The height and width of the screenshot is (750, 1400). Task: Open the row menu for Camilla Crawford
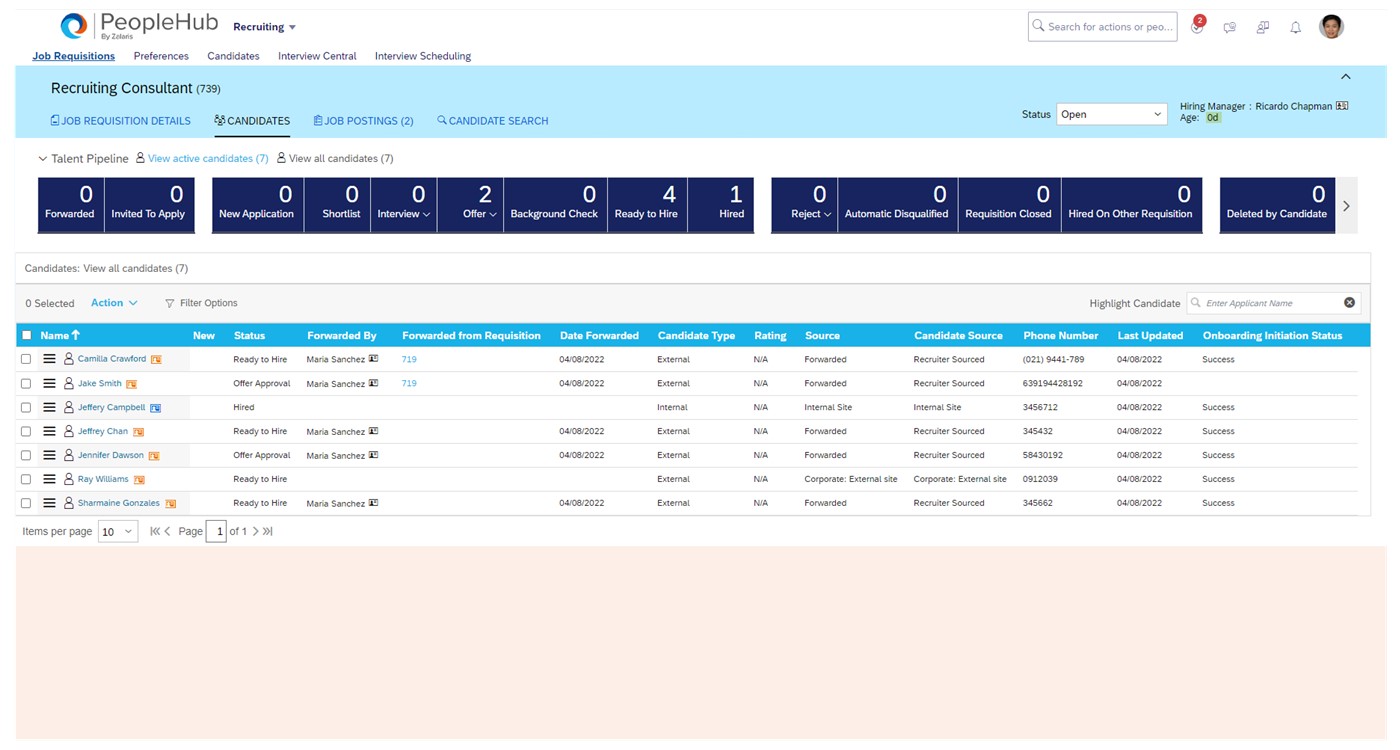[x=49, y=359]
